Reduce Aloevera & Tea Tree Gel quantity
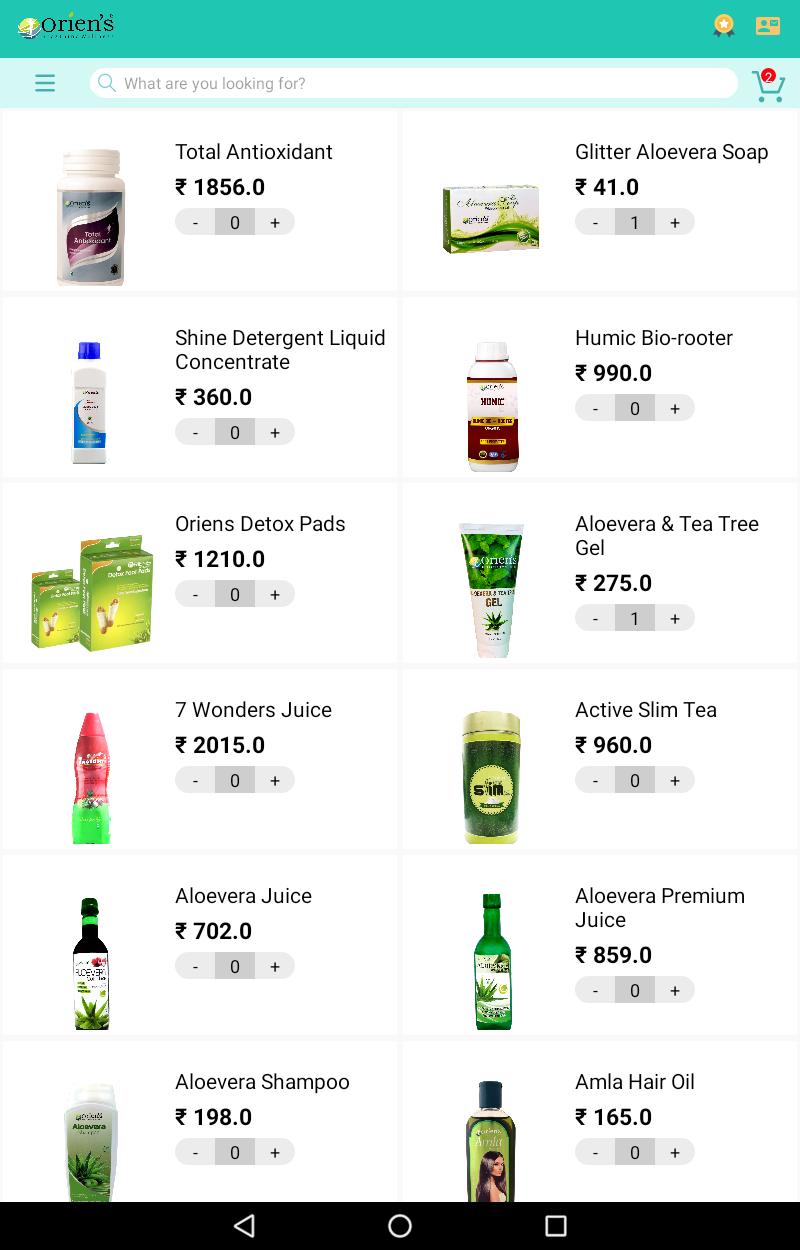This screenshot has height=1250, width=800. pyautogui.click(x=595, y=618)
